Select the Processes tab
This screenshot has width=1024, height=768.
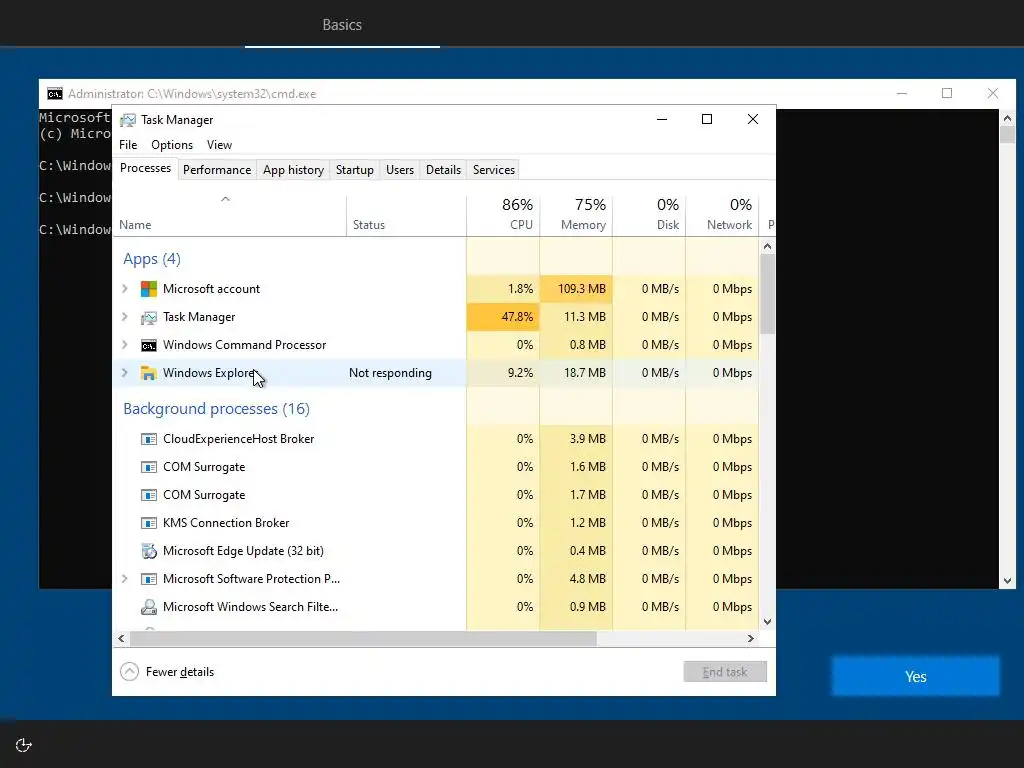click(145, 168)
